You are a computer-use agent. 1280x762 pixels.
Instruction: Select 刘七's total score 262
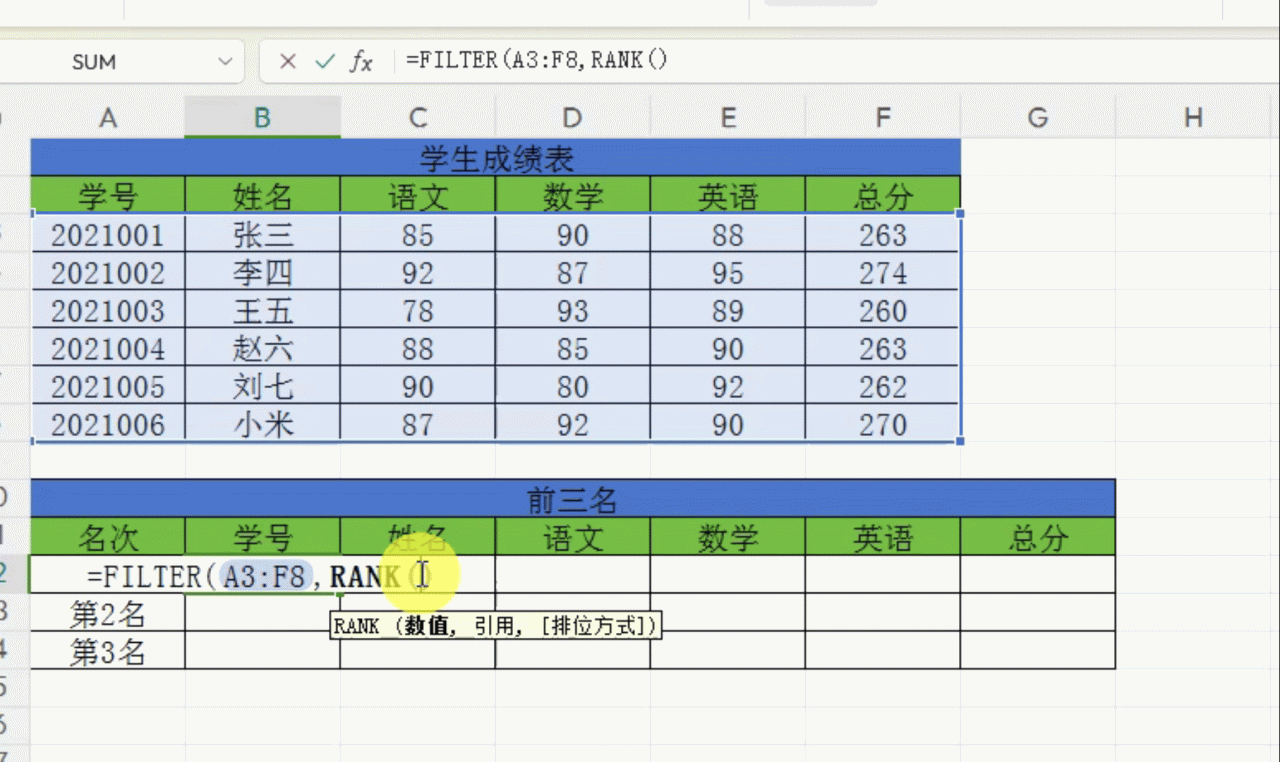883,387
